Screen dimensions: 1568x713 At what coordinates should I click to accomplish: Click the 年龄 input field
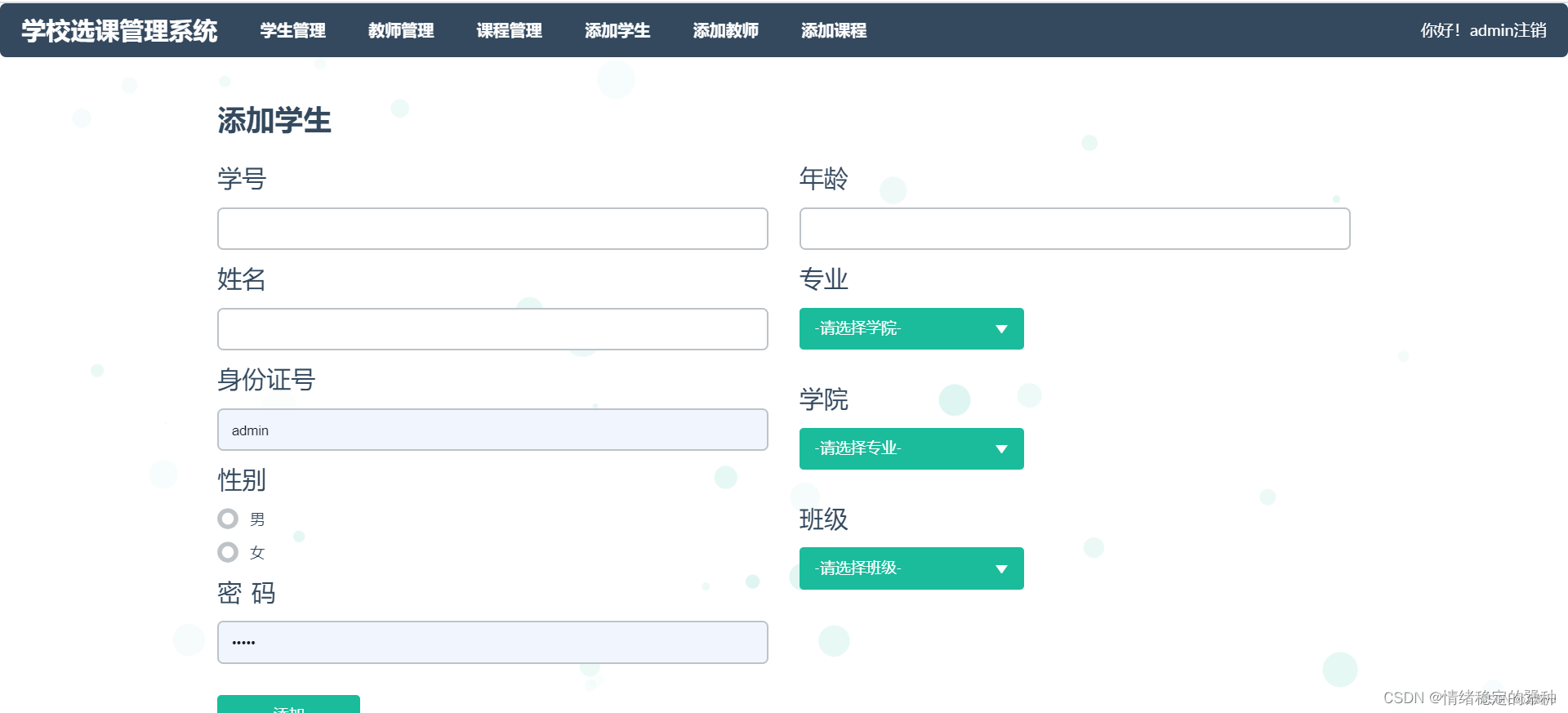tap(1075, 229)
